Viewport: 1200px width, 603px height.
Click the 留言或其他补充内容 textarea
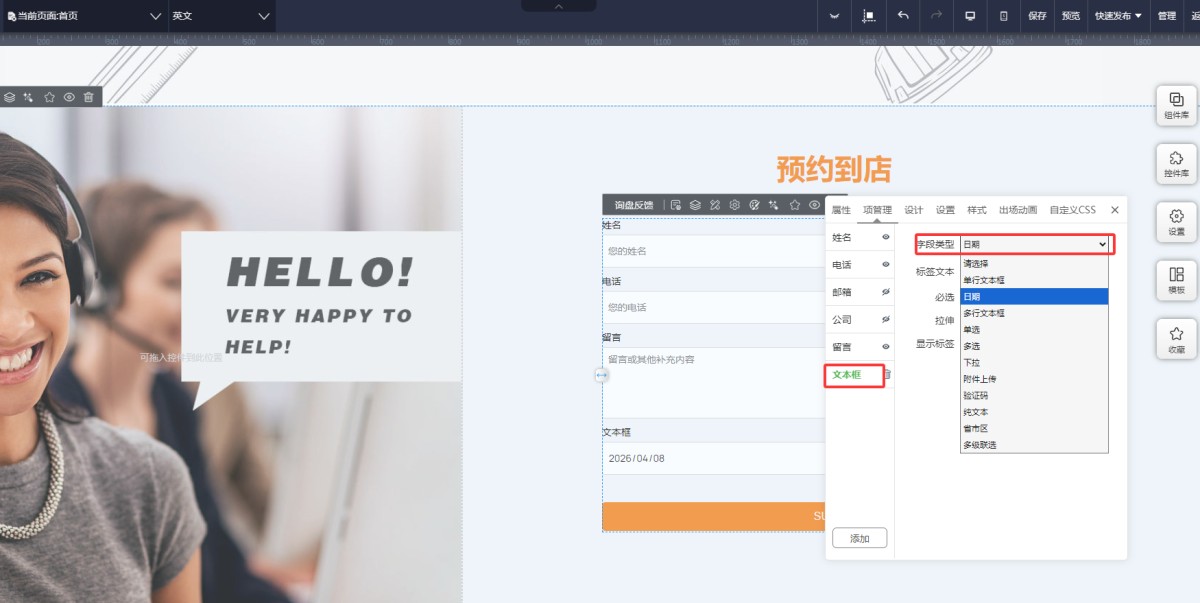714,383
